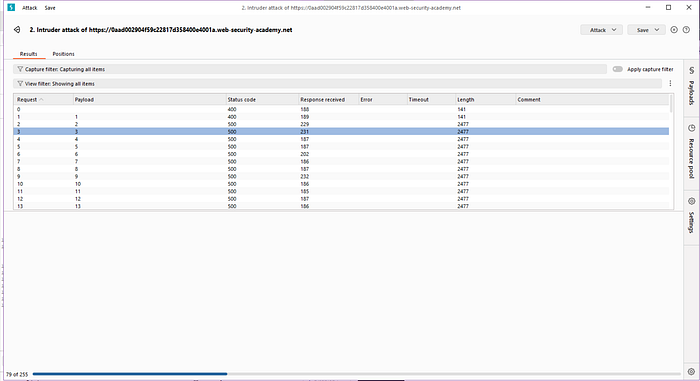The width and height of the screenshot is (700, 381).
Task: Select request row 6 with response 202
Action: click(x=342, y=154)
